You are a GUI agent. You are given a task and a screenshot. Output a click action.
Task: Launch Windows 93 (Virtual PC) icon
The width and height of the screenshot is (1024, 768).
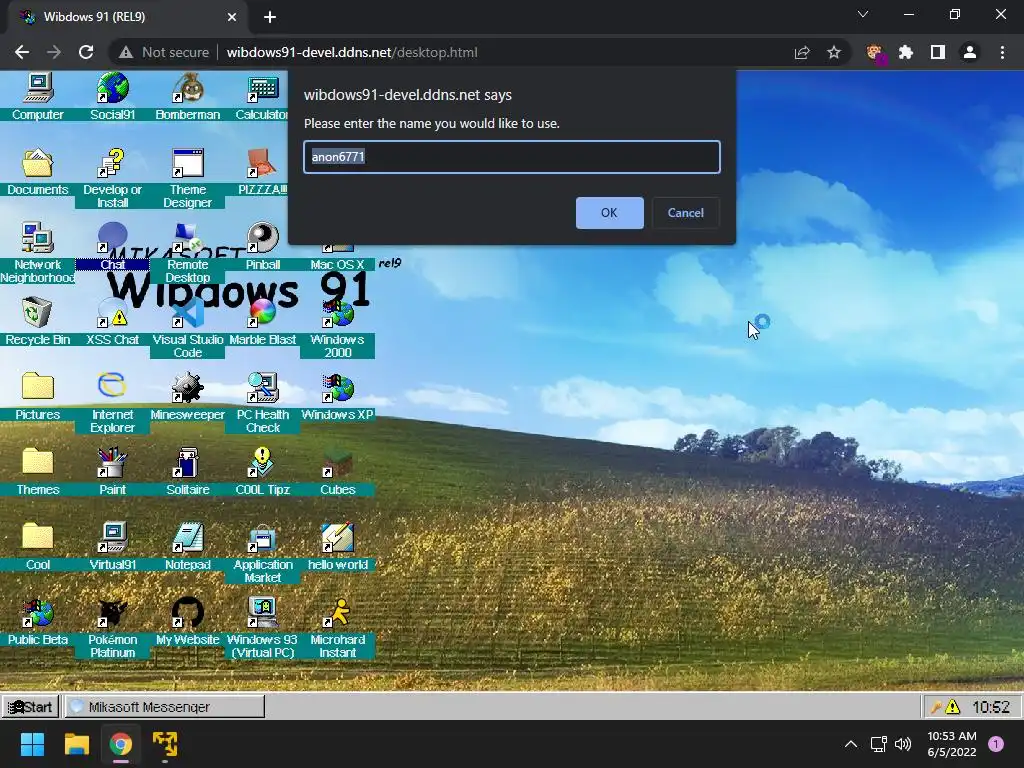coord(263,613)
